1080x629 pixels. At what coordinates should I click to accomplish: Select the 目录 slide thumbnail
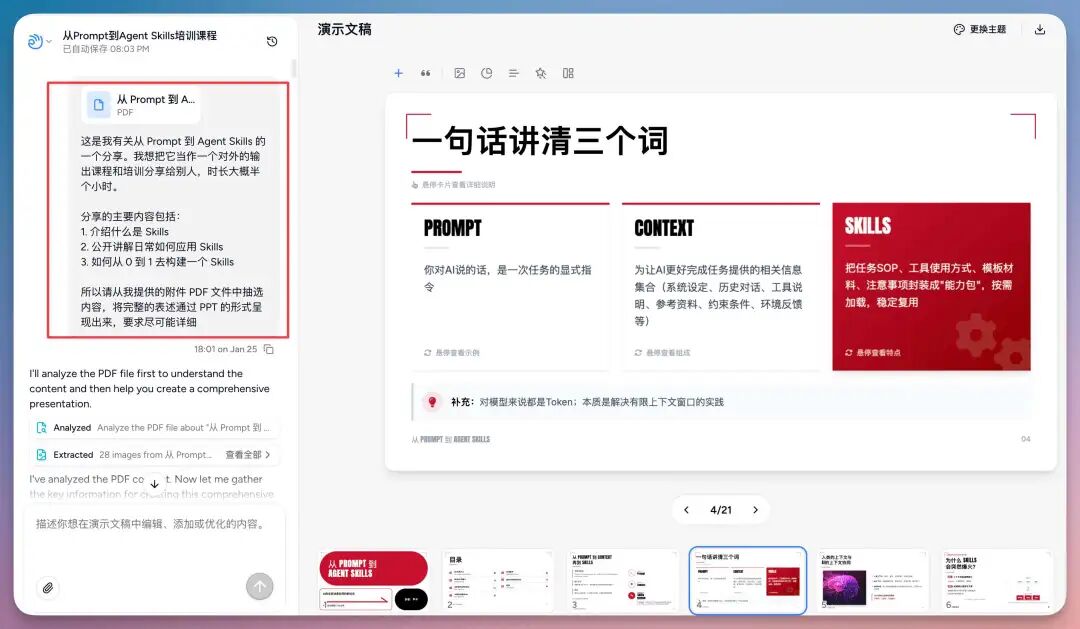click(497, 578)
